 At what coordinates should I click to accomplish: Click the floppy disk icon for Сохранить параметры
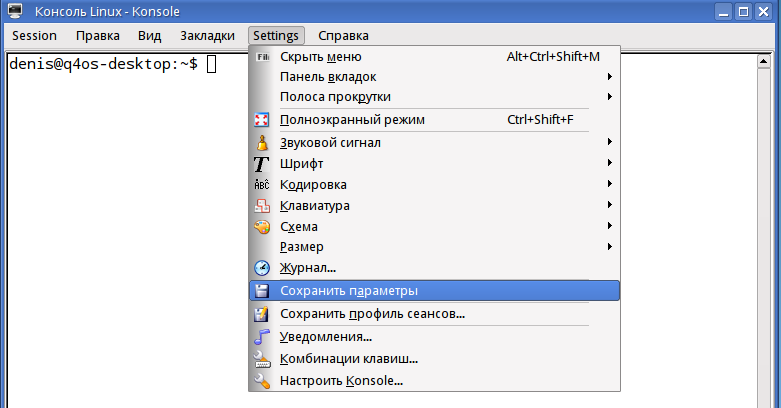click(262, 291)
